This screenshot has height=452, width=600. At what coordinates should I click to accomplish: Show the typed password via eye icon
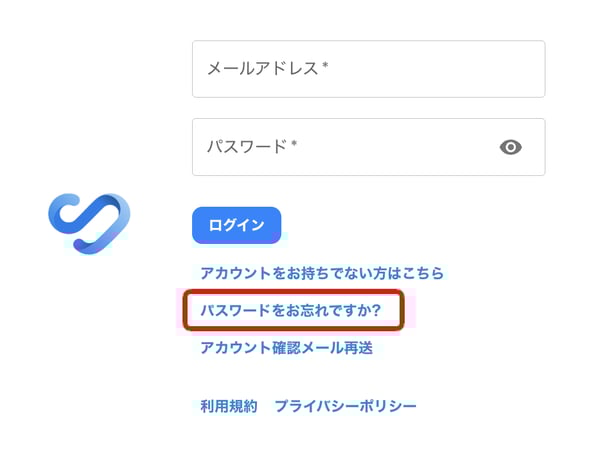pyautogui.click(x=510, y=147)
